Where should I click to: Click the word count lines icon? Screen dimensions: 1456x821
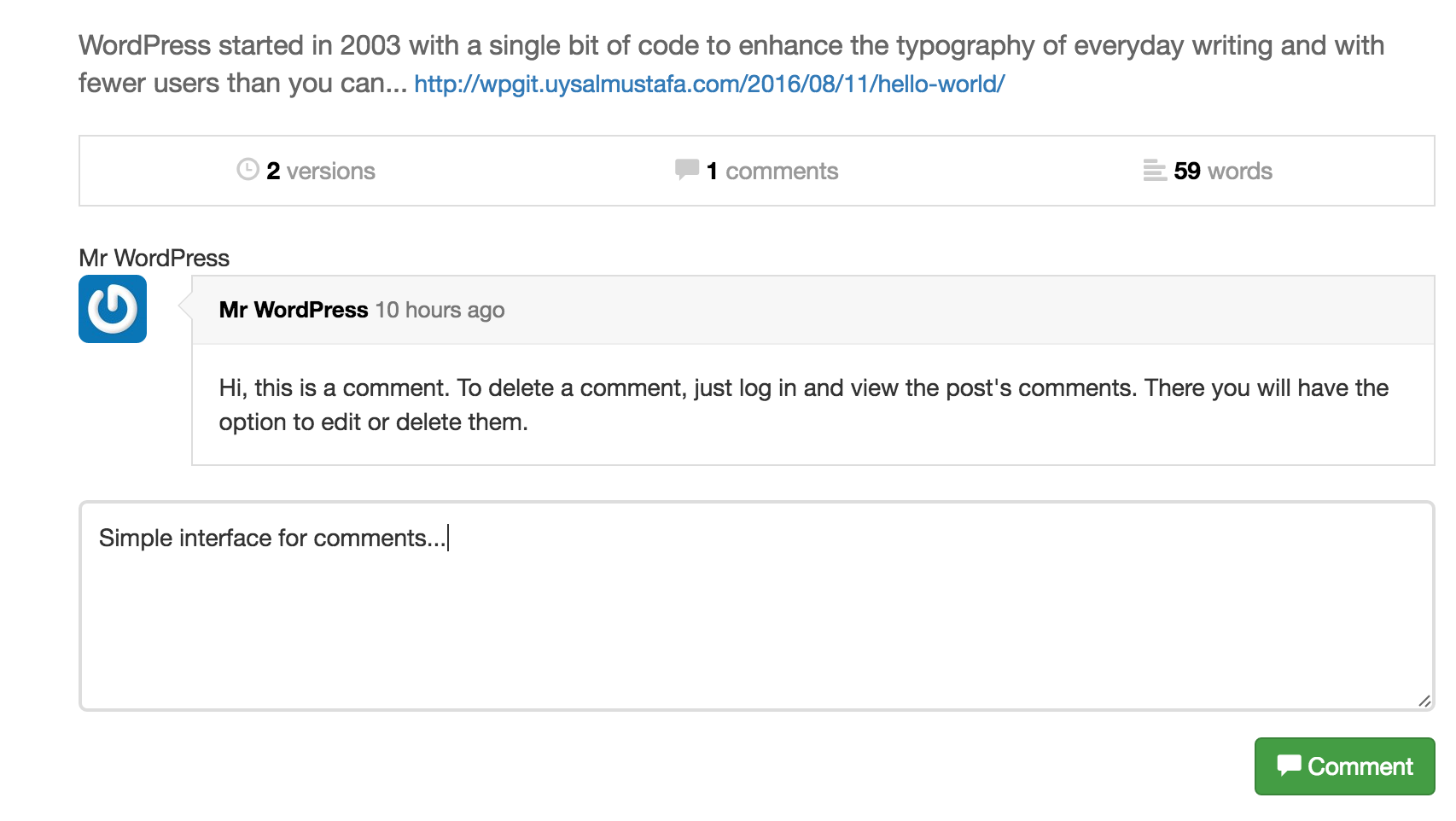pyautogui.click(x=1155, y=170)
